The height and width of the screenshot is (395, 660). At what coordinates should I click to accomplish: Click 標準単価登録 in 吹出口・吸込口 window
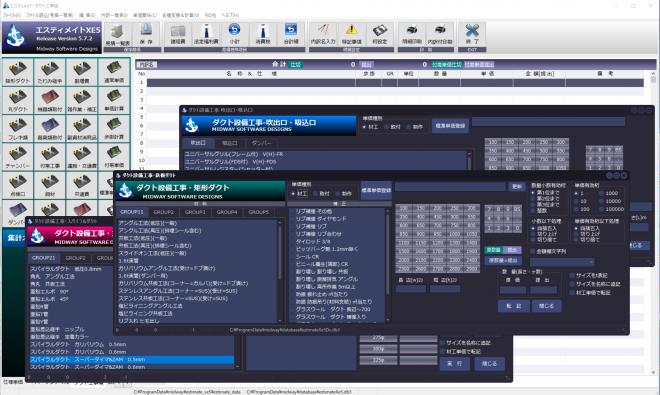(450, 126)
